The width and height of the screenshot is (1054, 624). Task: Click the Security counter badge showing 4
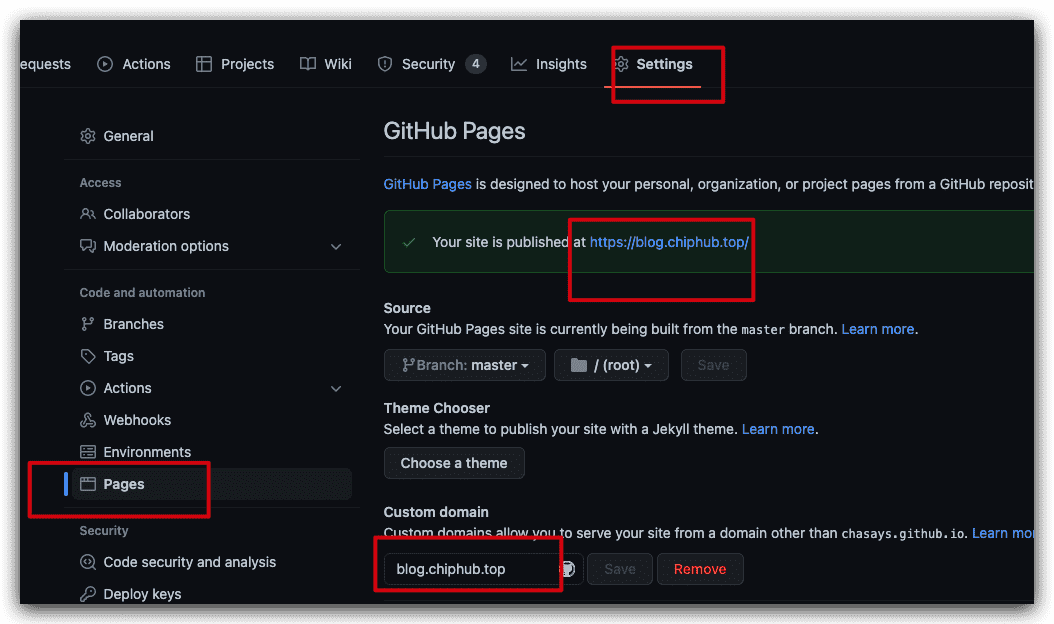point(476,64)
